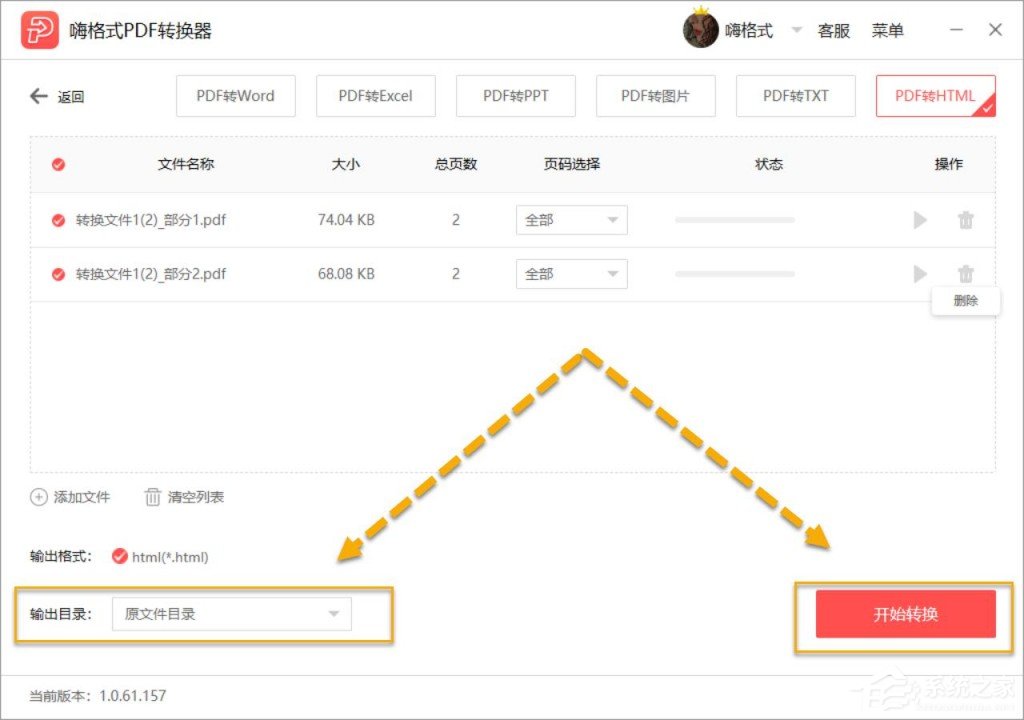Click 客服 to contact customer service
The width and height of the screenshot is (1024, 720).
[834, 30]
